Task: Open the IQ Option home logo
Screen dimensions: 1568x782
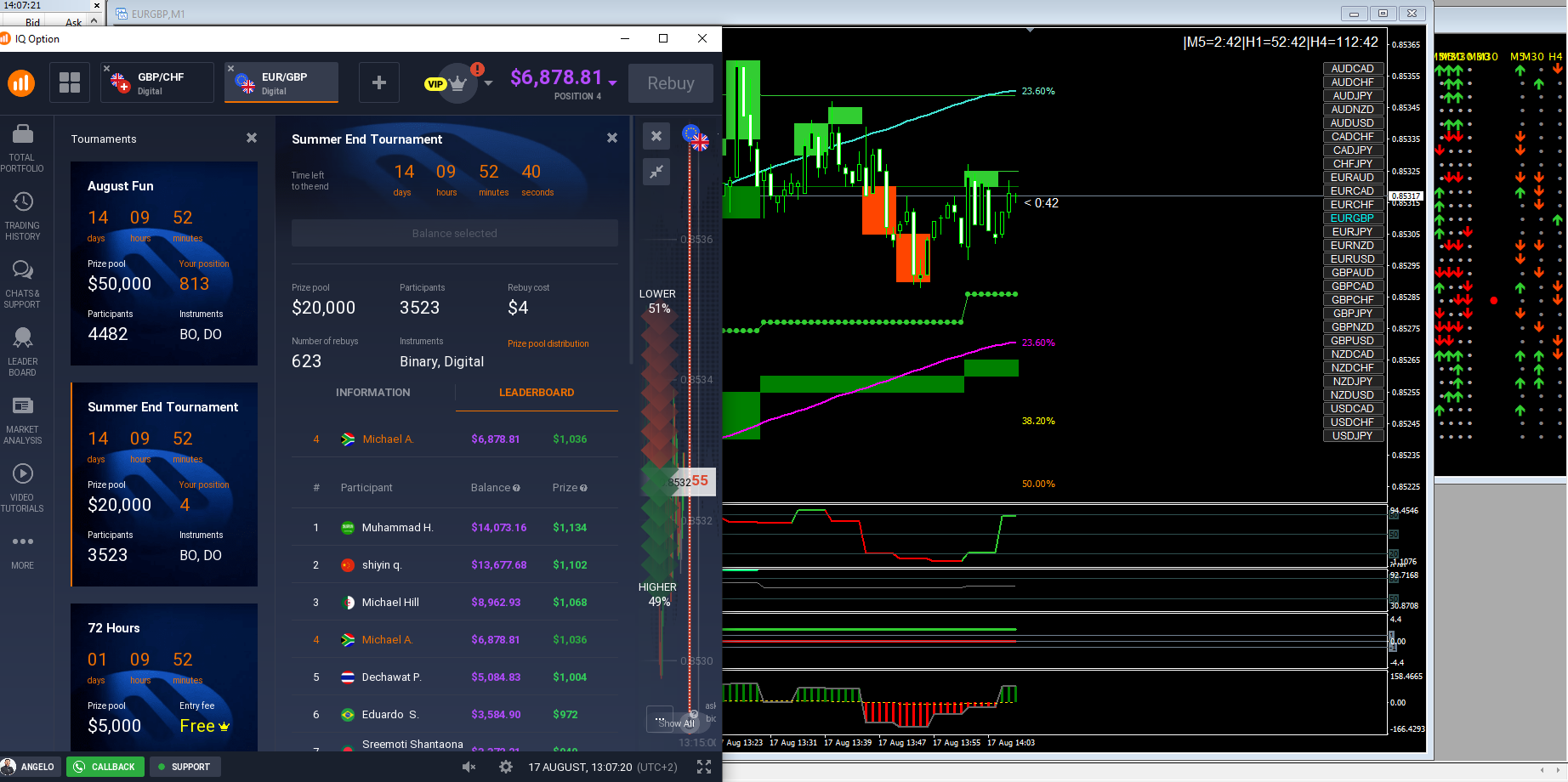Action: (x=21, y=82)
